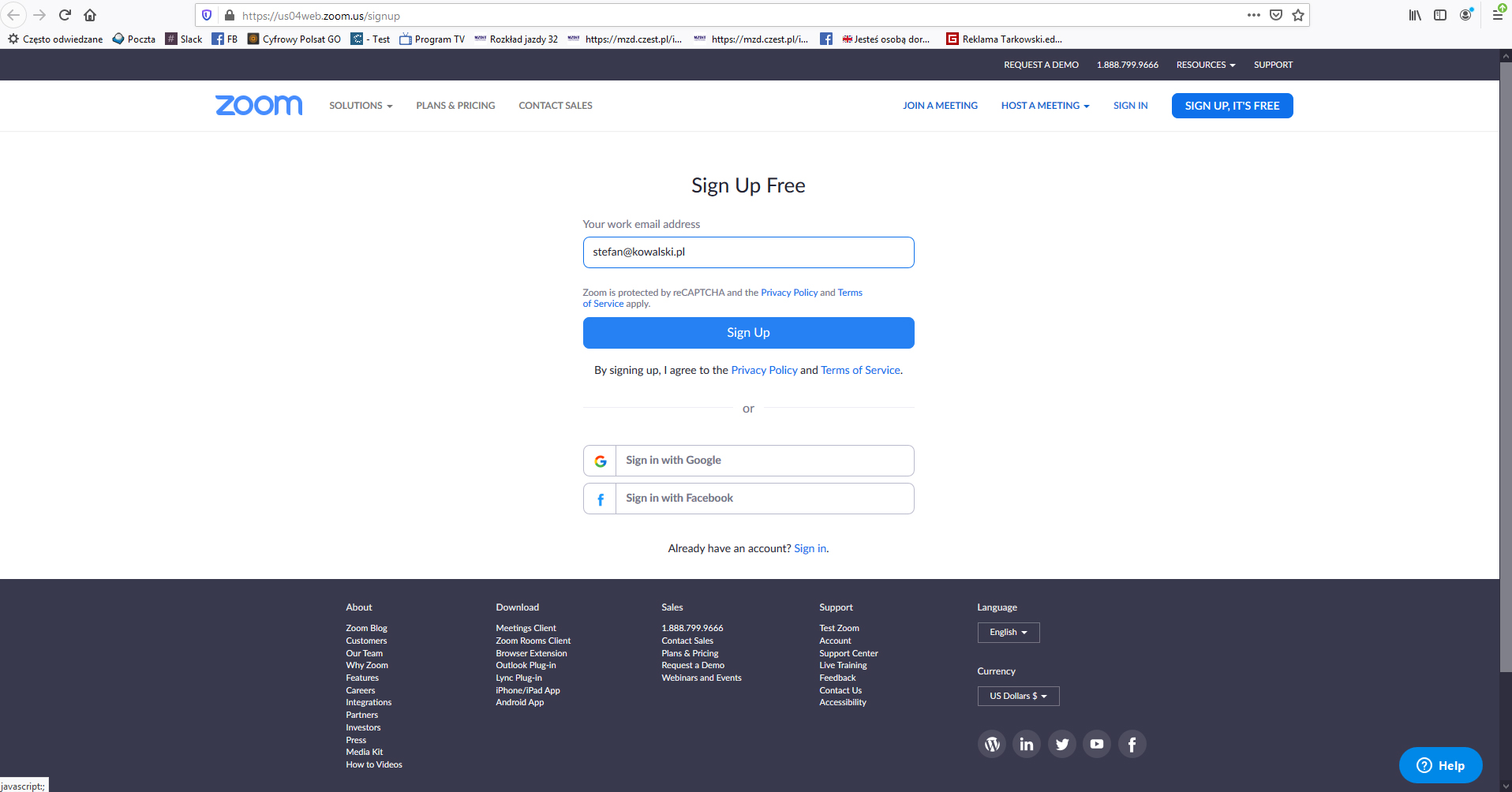Click the Zoom logo
This screenshot has height=792, width=1512.
pos(259,106)
